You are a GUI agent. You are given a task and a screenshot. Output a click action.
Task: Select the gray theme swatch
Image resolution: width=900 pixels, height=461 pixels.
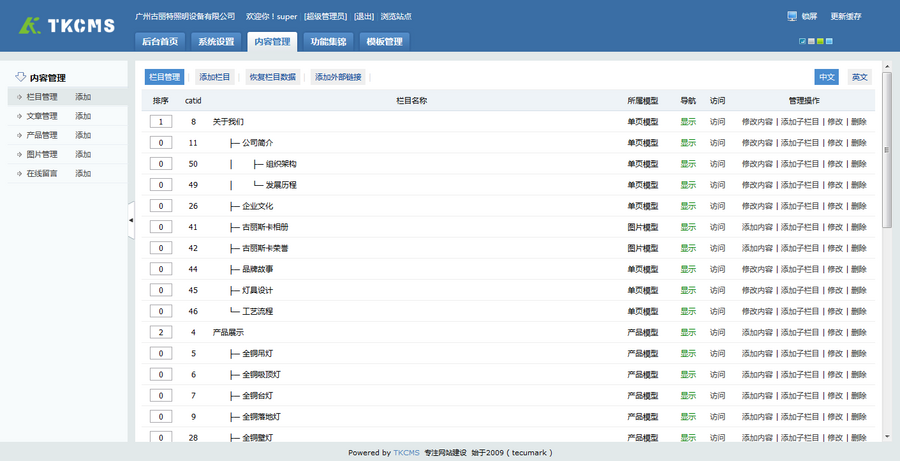coord(811,41)
